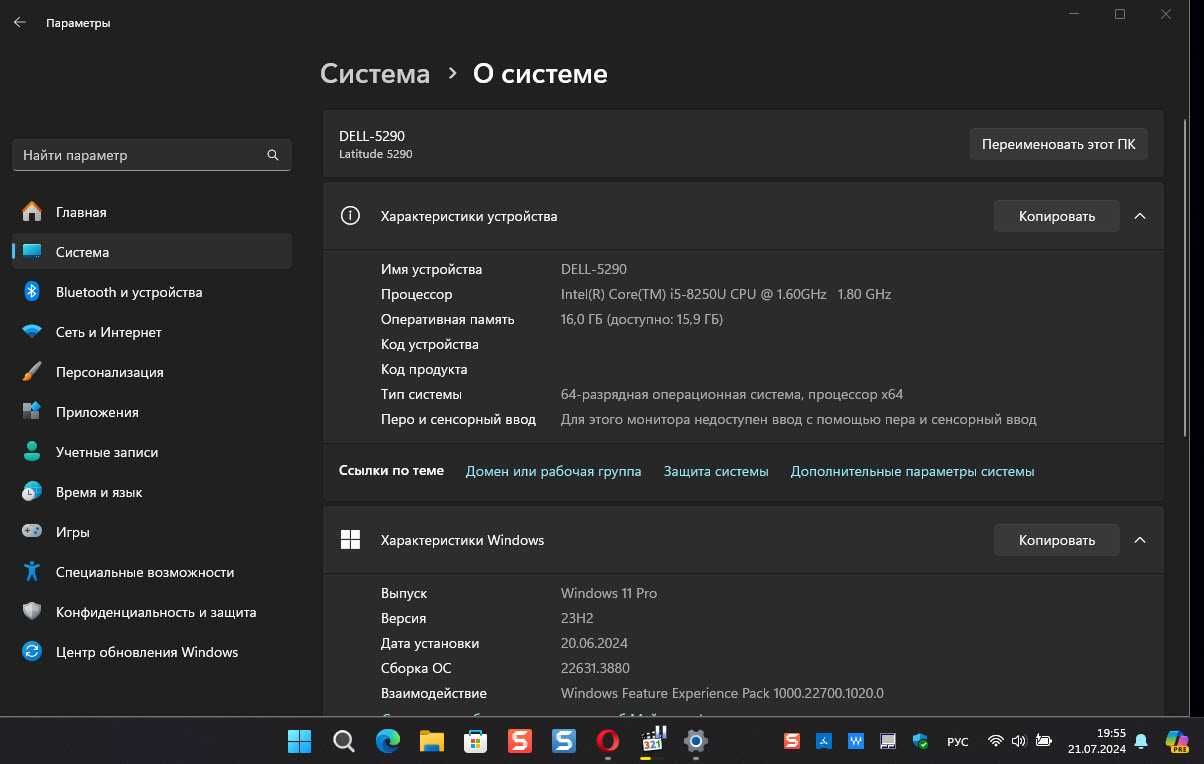The height and width of the screenshot is (764, 1204).
Task: Copy Windows specifications with Копировать
Action: click(1056, 540)
